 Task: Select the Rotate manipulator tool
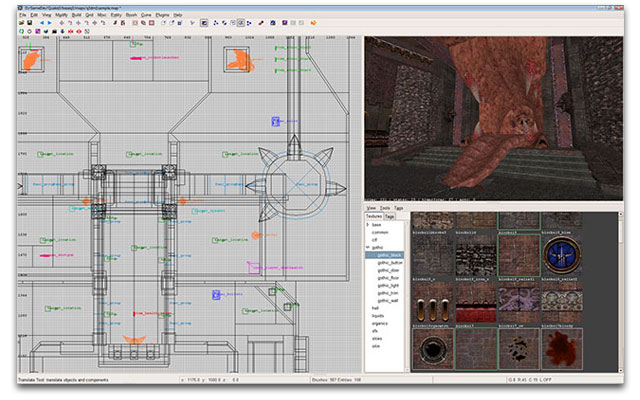224,23
